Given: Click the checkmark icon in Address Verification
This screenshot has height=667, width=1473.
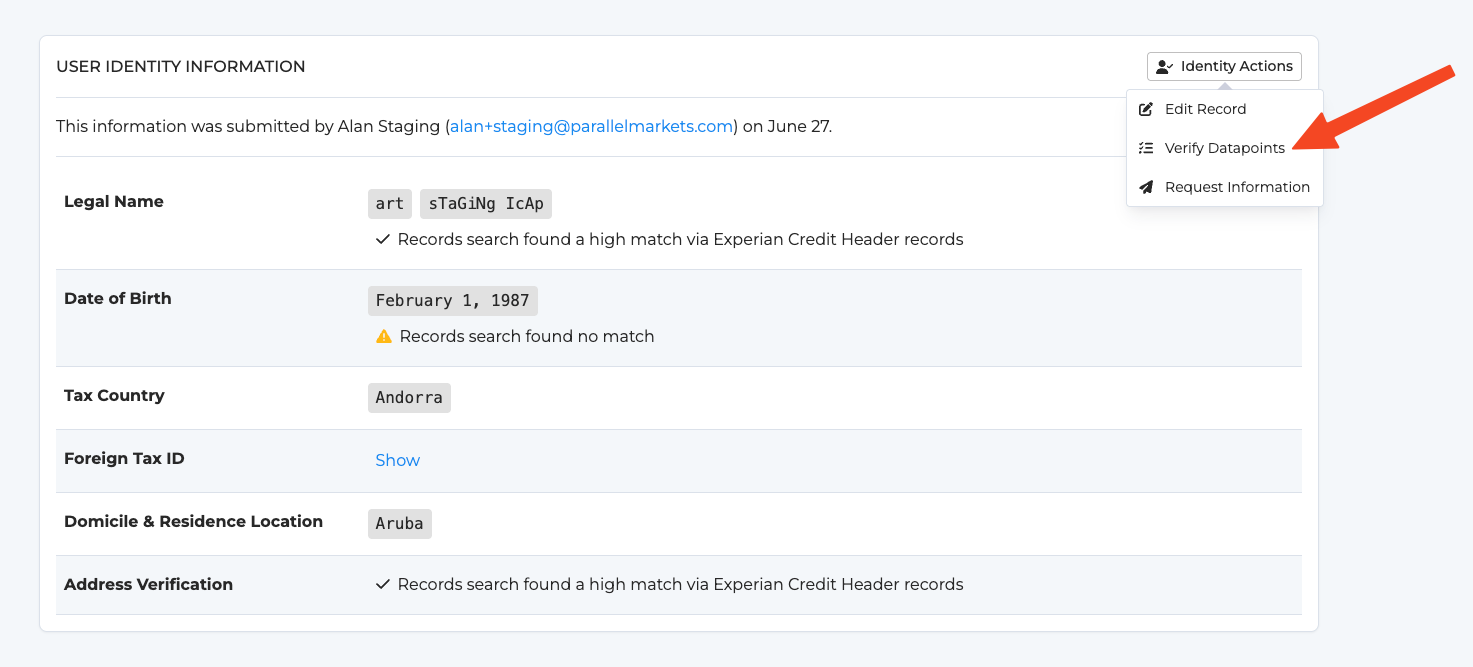Looking at the screenshot, I should coord(382,584).
